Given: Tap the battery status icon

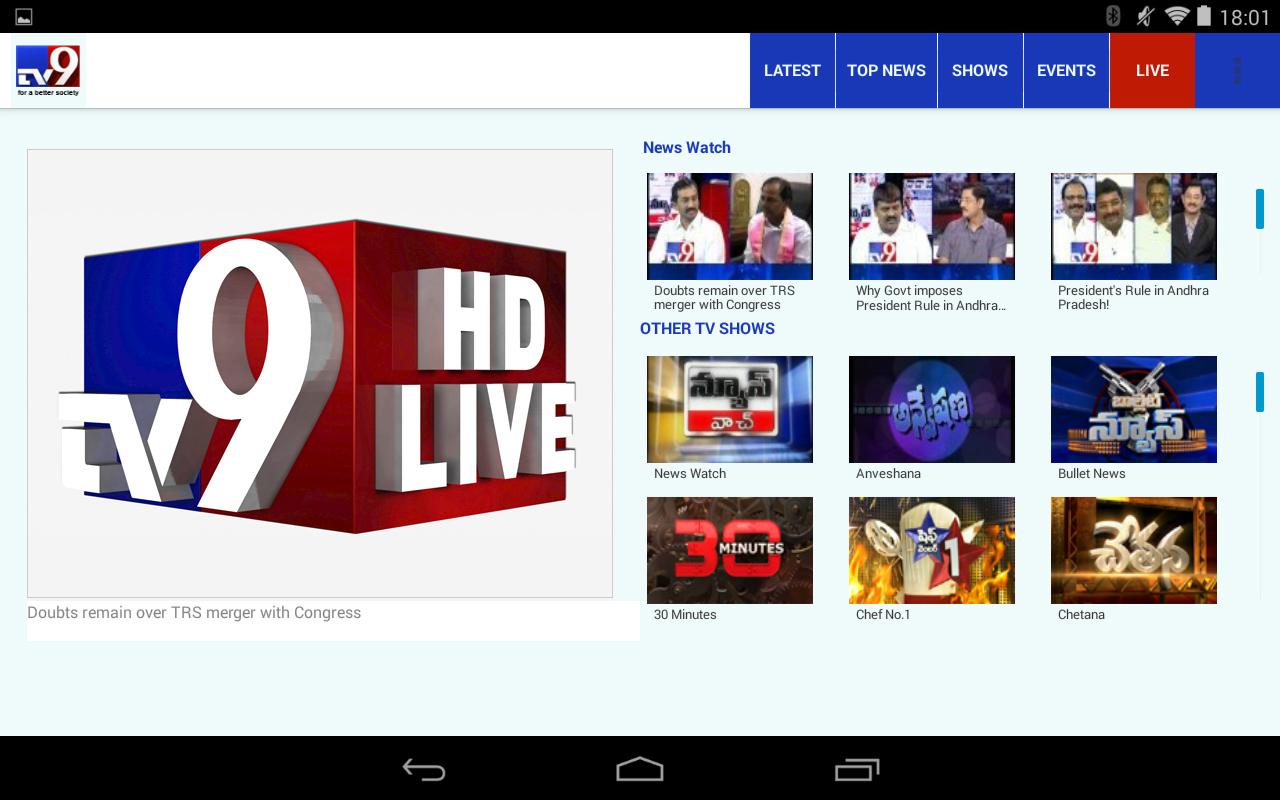Looking at the screenshot, I should click(x=1204, y=16).
